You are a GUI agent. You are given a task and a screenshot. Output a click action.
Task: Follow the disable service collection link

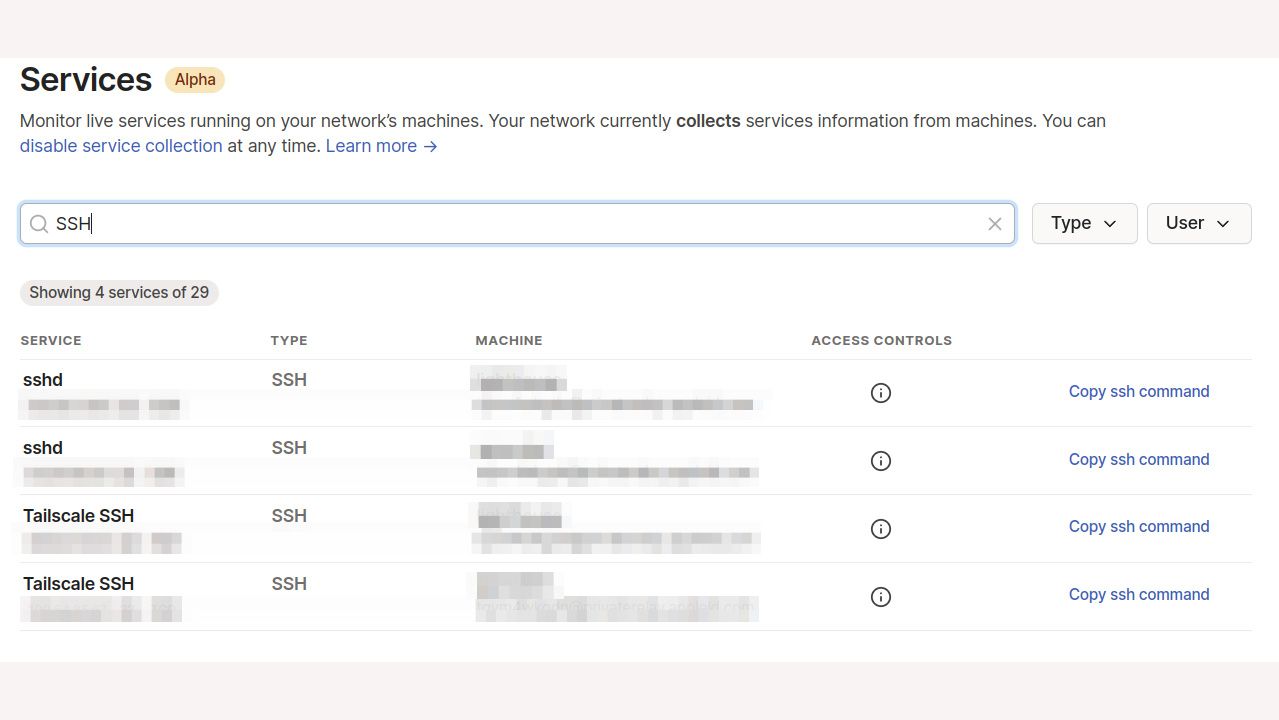[x=121, y=146]
